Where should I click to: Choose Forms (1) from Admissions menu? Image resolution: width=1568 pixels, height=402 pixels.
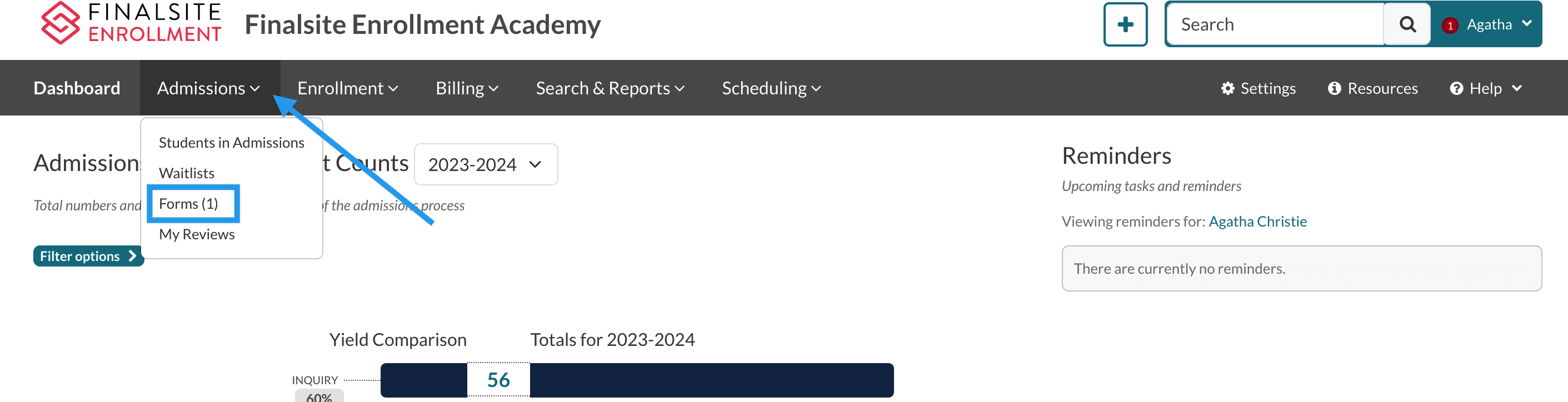coord(189,204)
